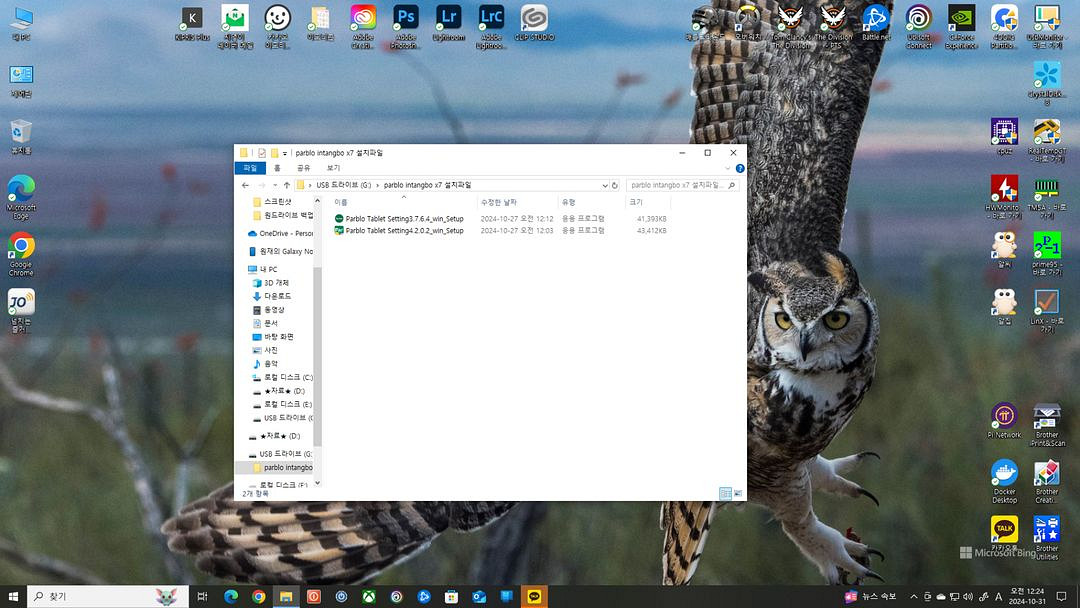1080x608 pixels.
Task: Launch CLIP STUDIO from the desktop
Action: [534, 24]
